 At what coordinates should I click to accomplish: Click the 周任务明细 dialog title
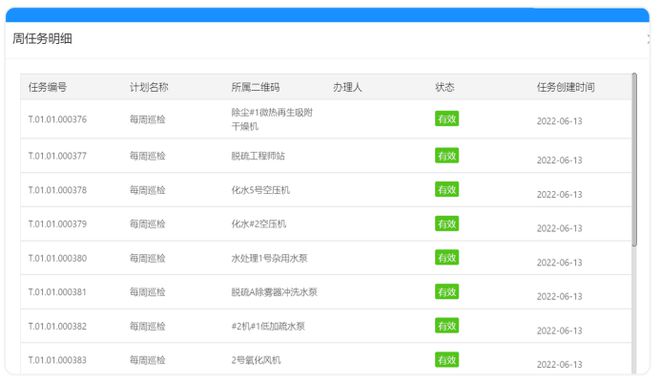pos(42,39)
